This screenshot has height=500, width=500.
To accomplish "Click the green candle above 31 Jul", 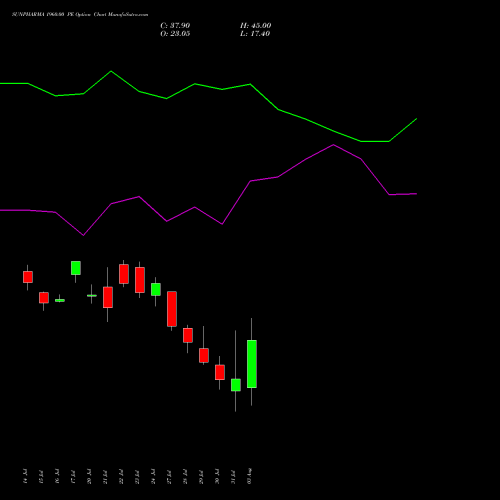I will [x=236, y=385].
